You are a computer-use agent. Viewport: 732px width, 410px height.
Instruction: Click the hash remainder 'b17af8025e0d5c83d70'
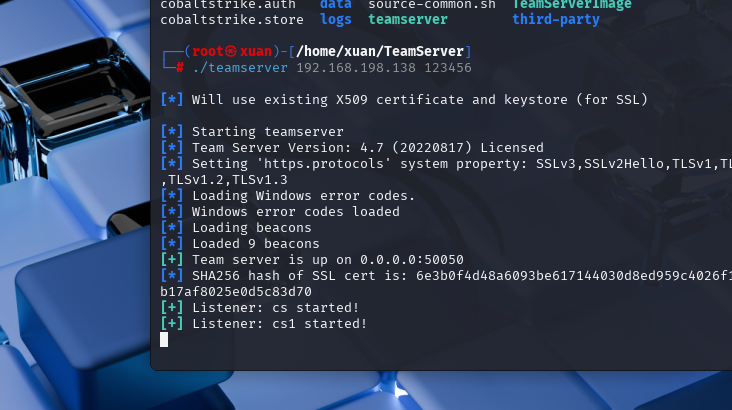pos(236,291)
